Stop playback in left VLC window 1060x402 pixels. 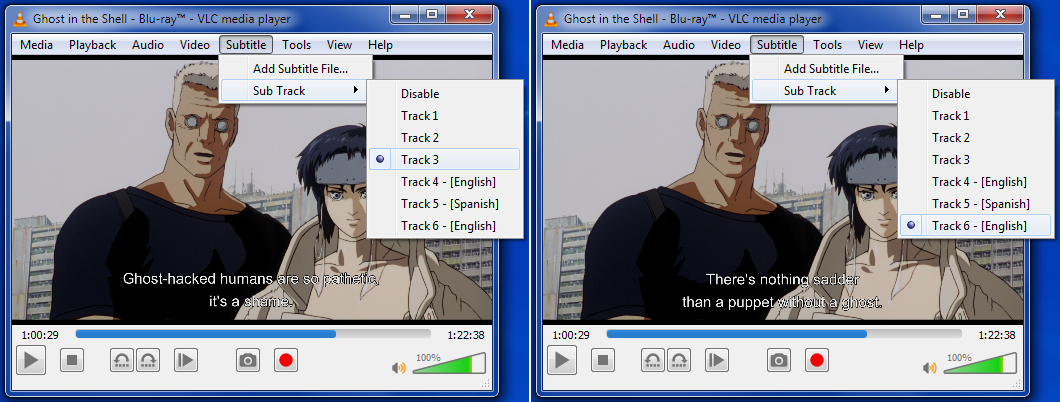coord(72,360)
